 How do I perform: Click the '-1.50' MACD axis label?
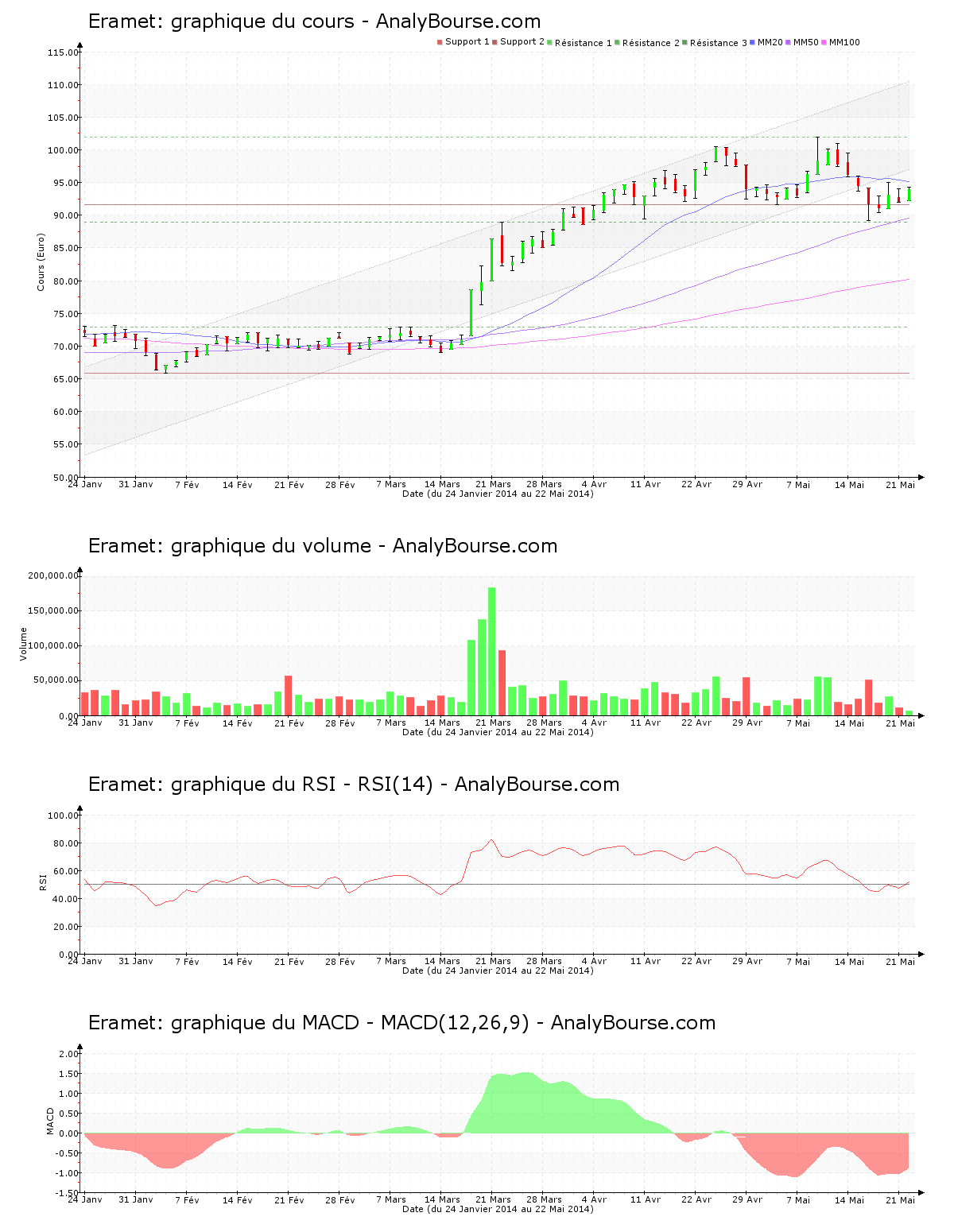coord(66,1193)
